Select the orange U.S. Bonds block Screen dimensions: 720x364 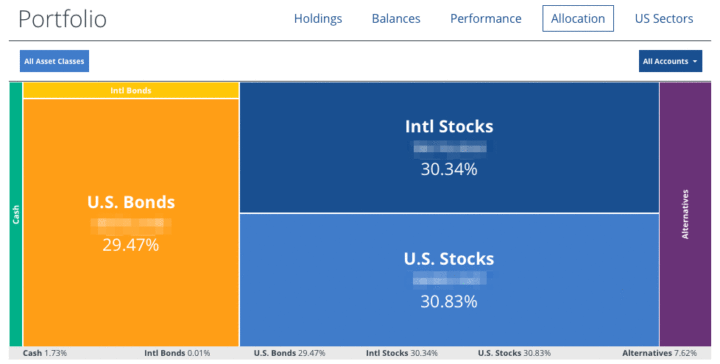pos(131,223)
